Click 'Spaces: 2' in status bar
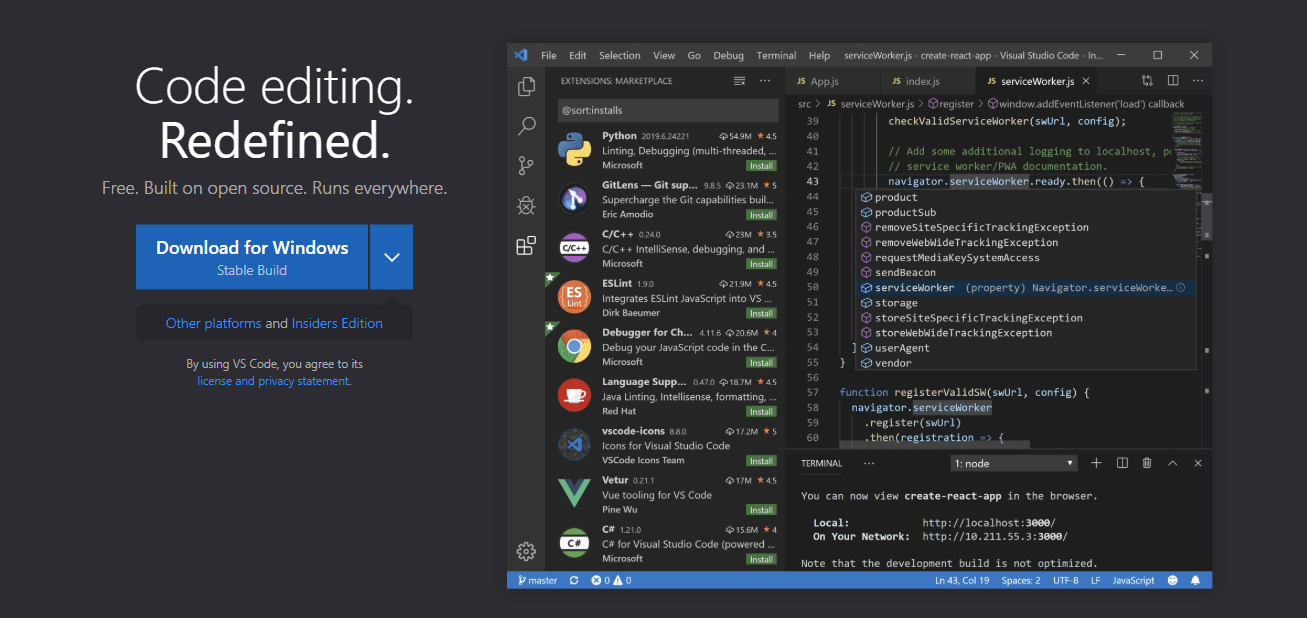The image size is (1307, 618). point(1021,580)
